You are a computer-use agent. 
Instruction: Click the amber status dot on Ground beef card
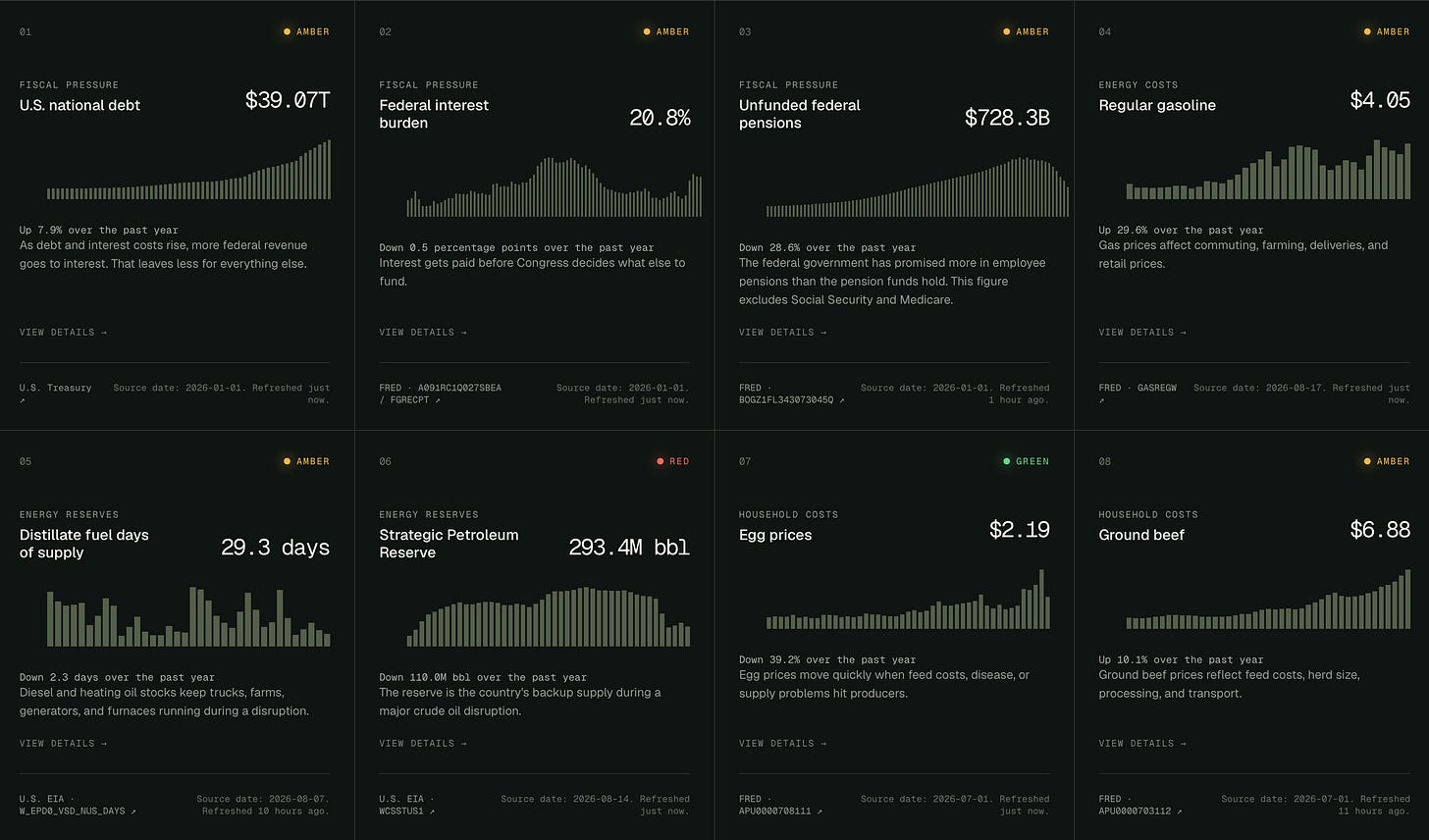(x=1367, y=461)
